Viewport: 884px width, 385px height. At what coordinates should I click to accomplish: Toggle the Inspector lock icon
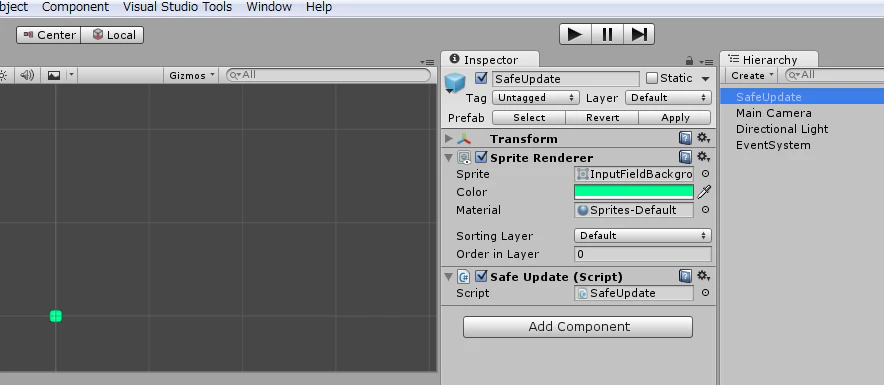[689, 60]
